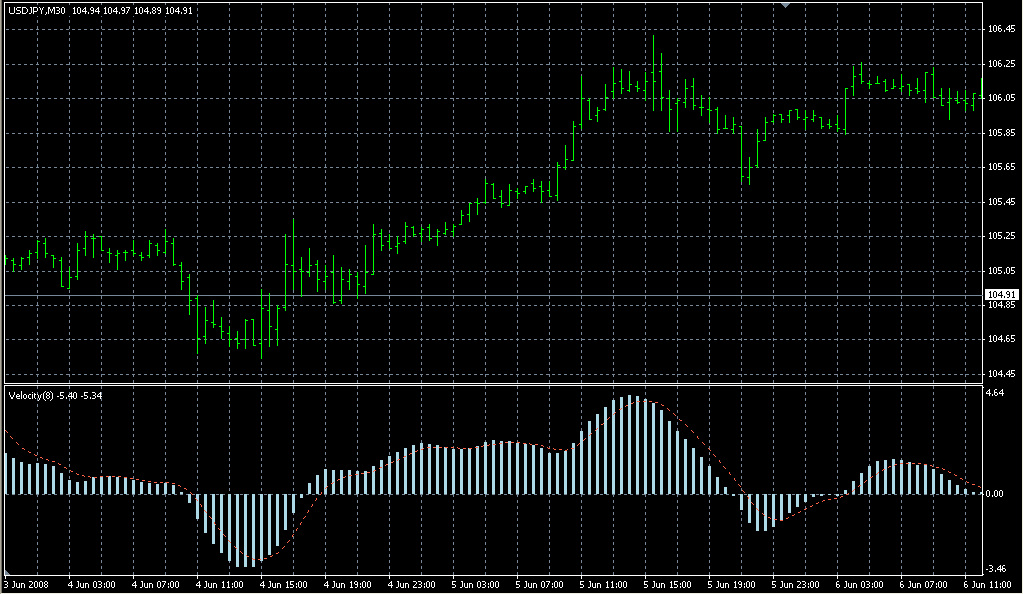The image size is (1024, 594).
Task: Click the 4.64 indicator scale value
Action: tap(995, 394)
